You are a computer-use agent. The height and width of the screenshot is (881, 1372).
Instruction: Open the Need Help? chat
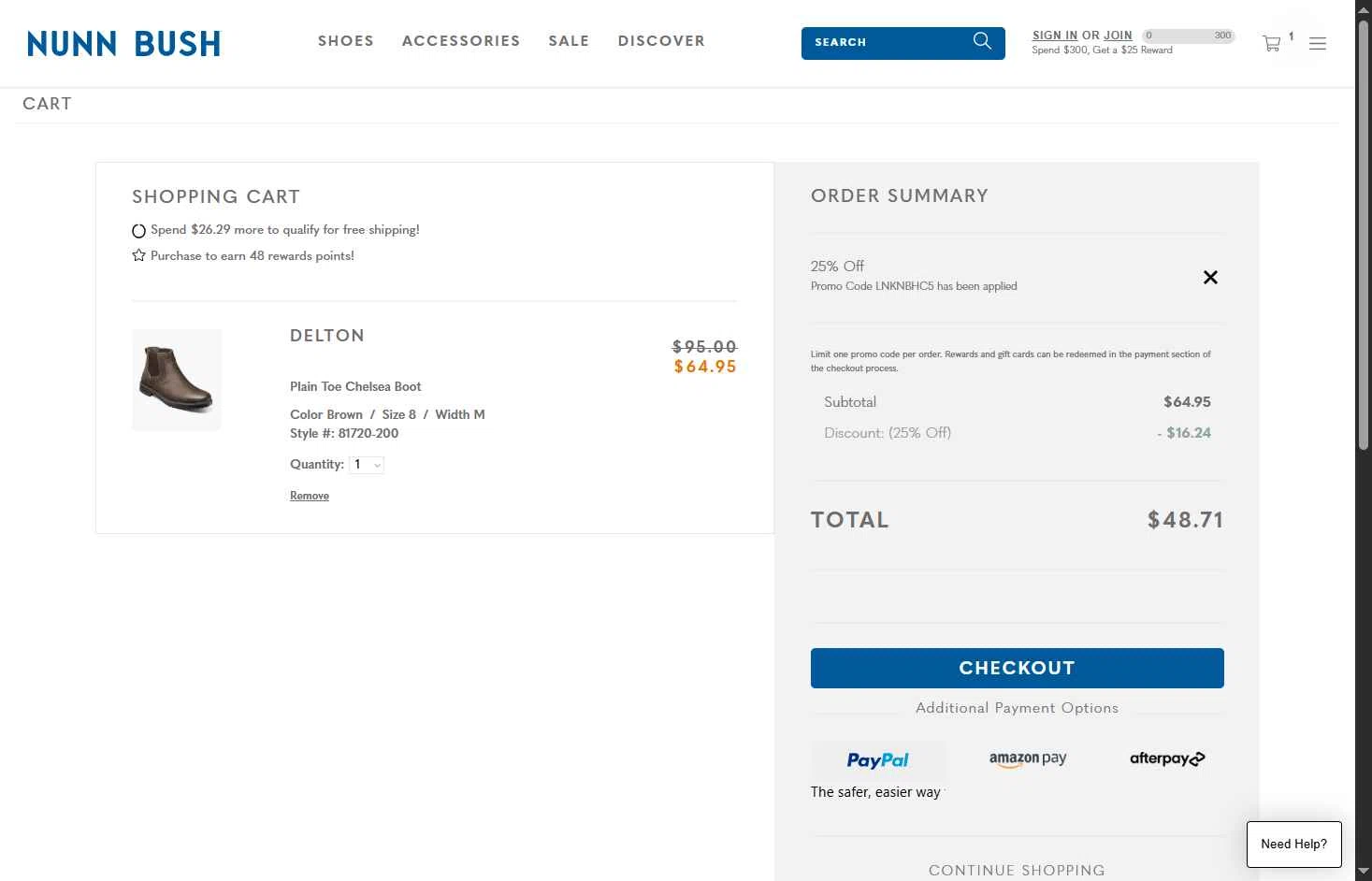click(1293, 844)
